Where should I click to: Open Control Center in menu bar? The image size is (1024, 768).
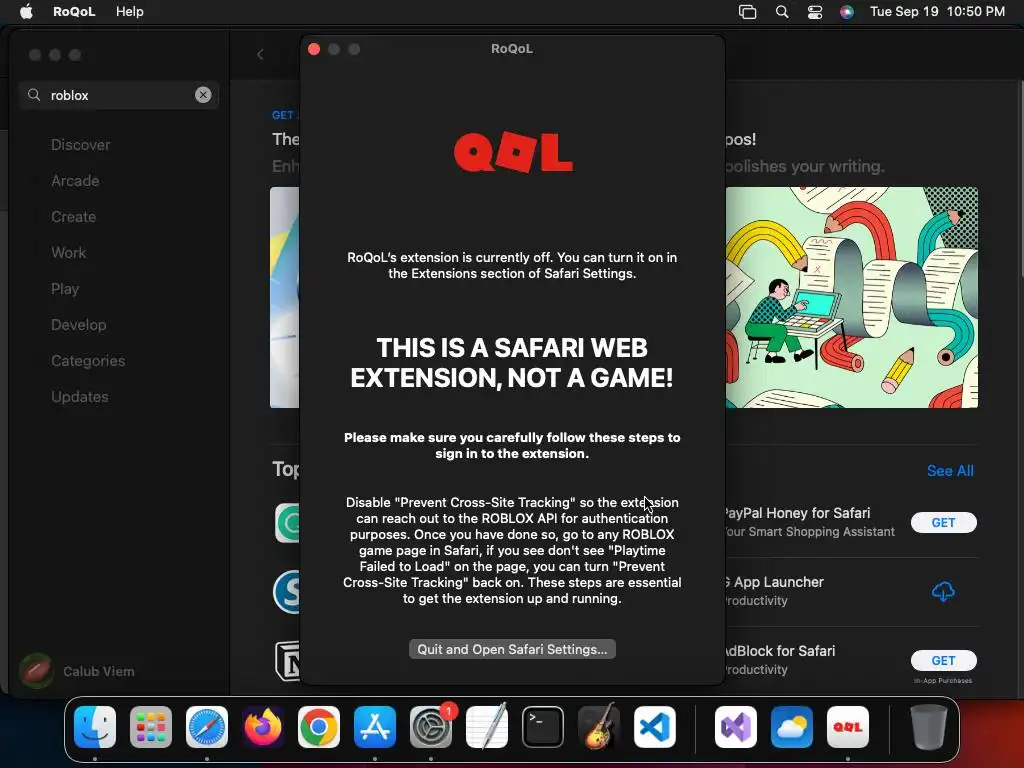tap(814, 12)
